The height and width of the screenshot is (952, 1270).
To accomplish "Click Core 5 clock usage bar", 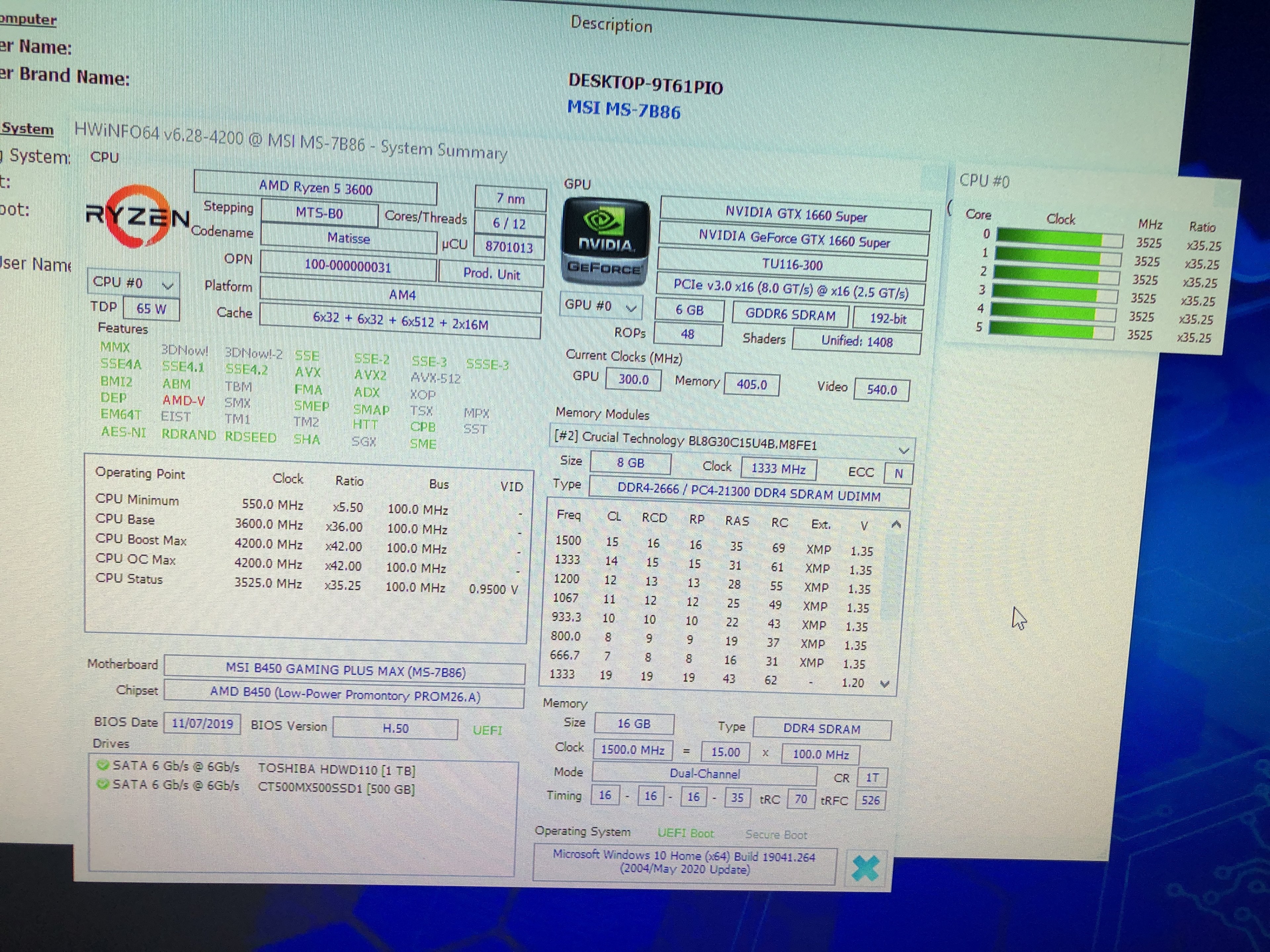I will click(1051, 331).
